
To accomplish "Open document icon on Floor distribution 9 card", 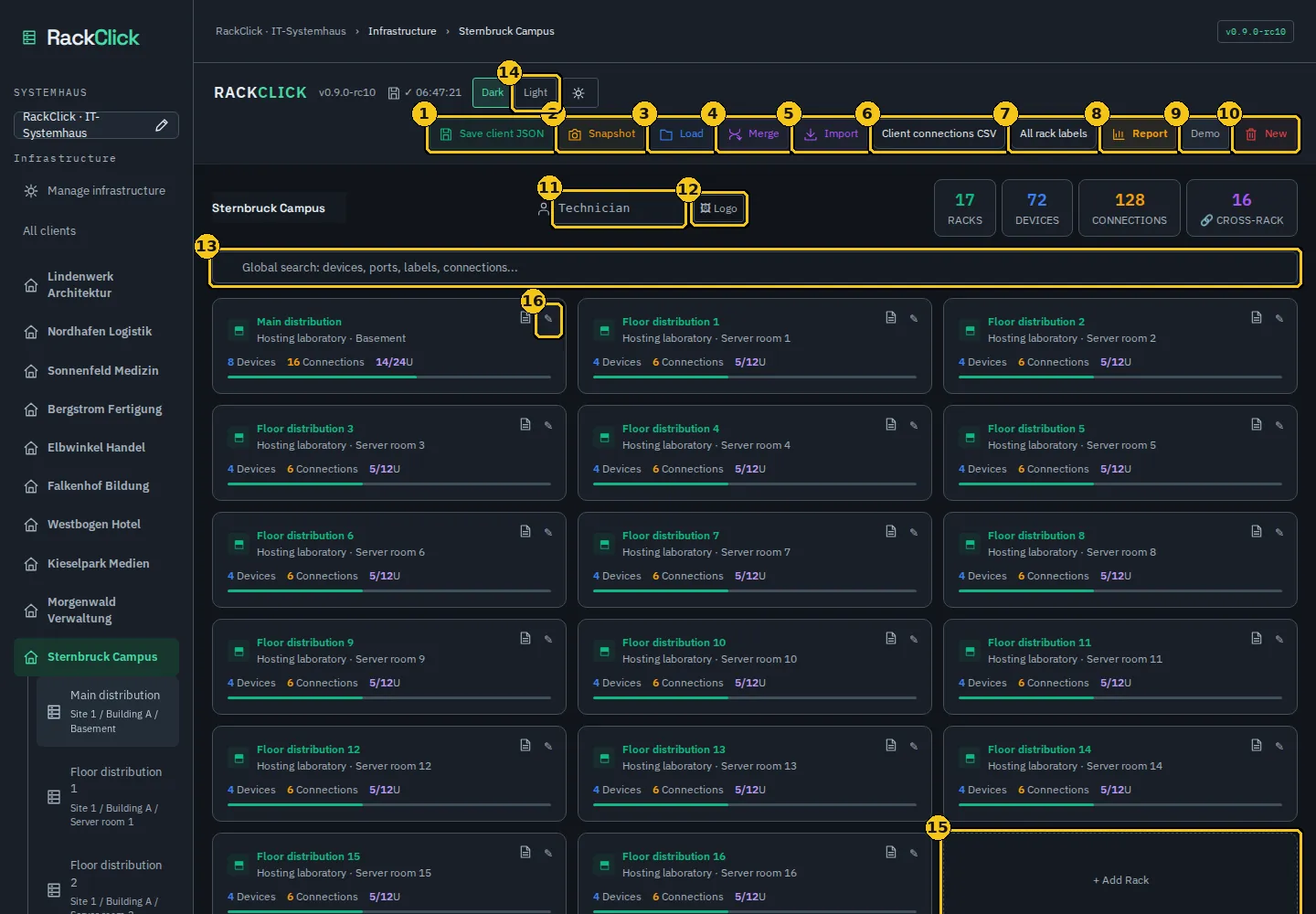I will 525,638.
